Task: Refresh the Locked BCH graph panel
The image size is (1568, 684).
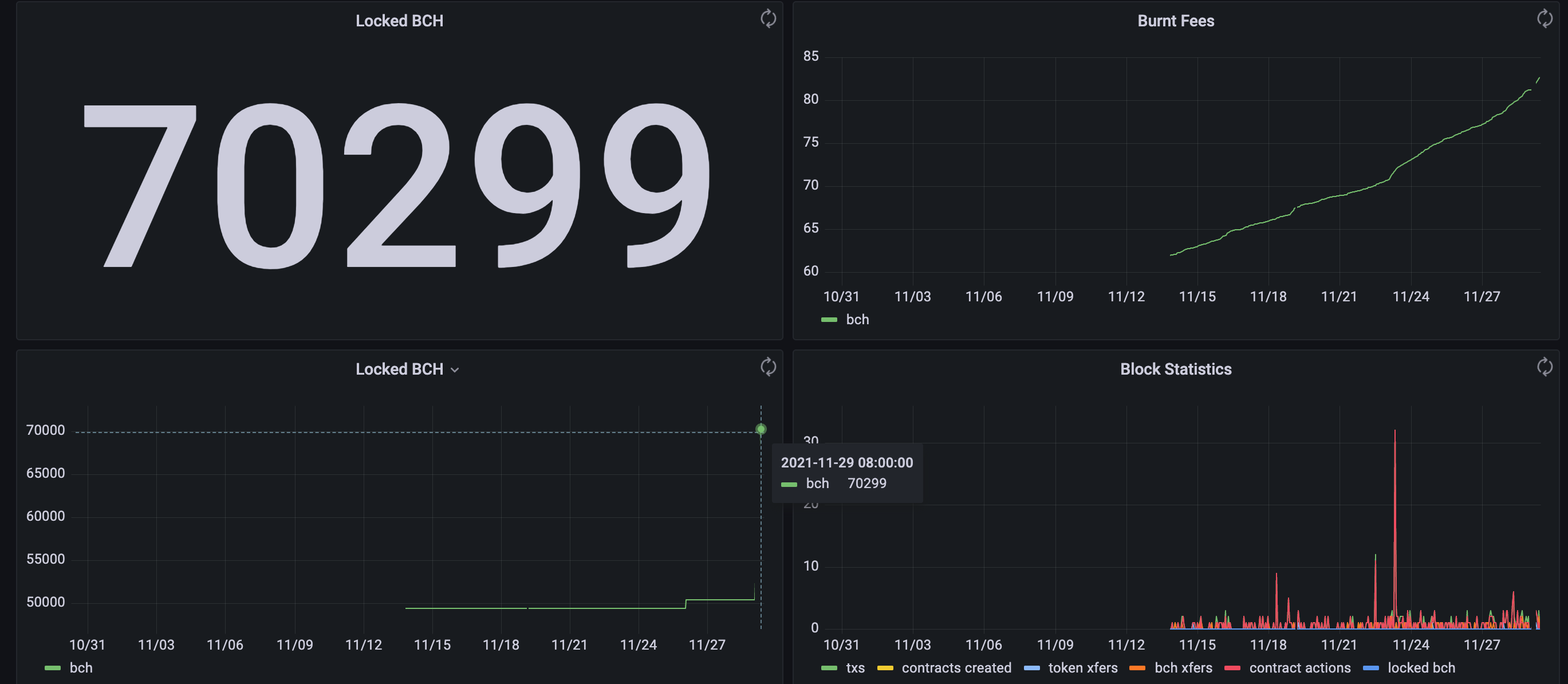Action: click(x=768, y=367)
